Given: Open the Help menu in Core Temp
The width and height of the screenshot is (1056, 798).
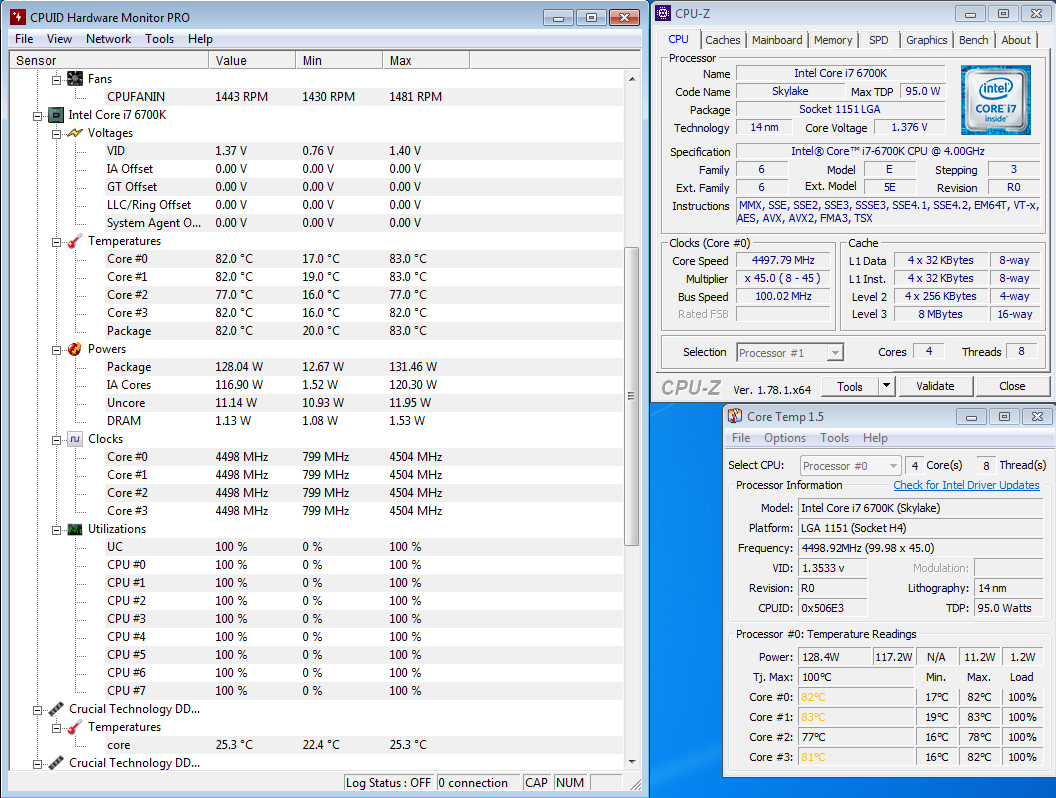Looking at the screenshot, I should coord(875,438).
